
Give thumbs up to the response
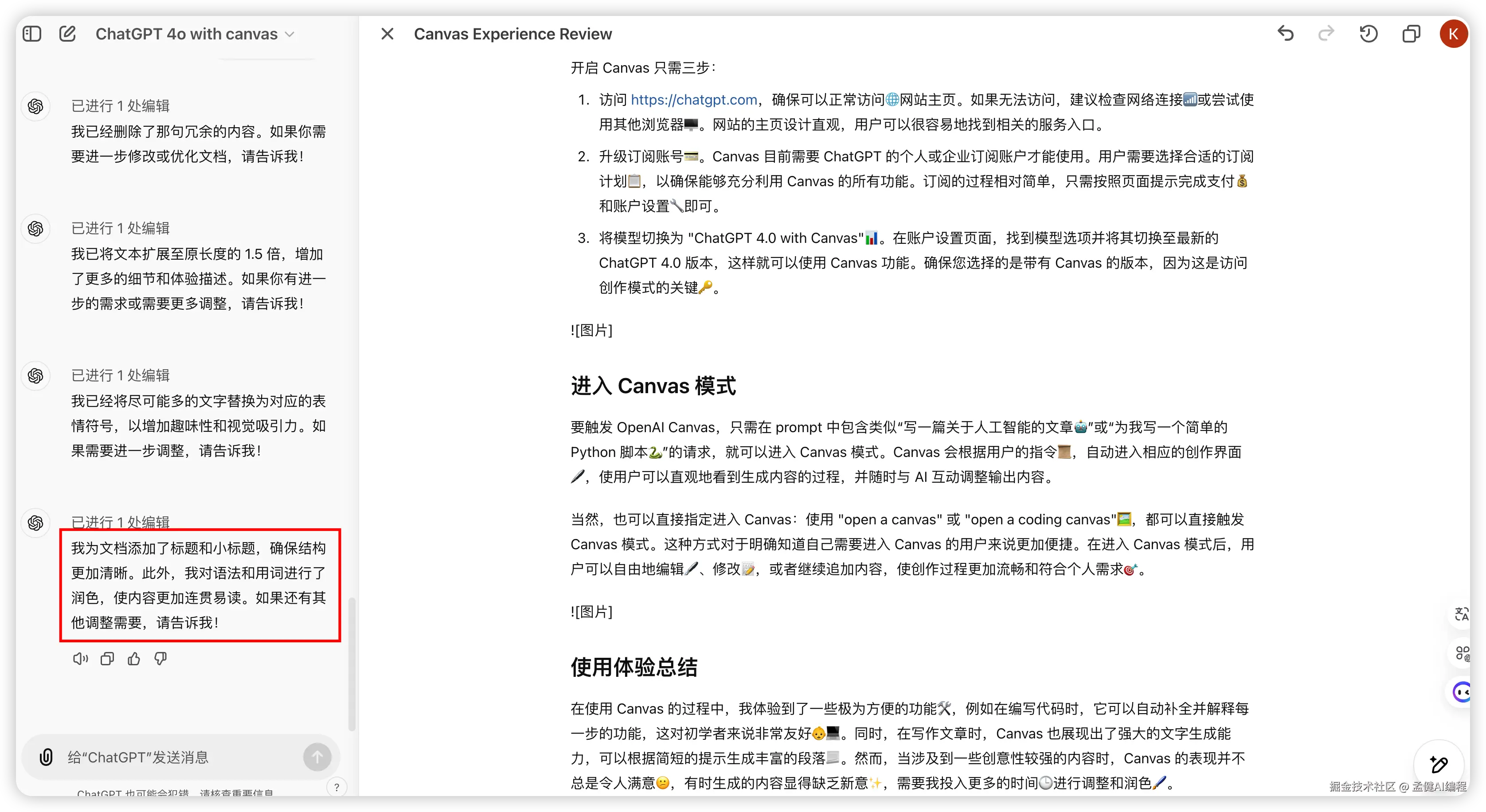[x=134, y=659]
